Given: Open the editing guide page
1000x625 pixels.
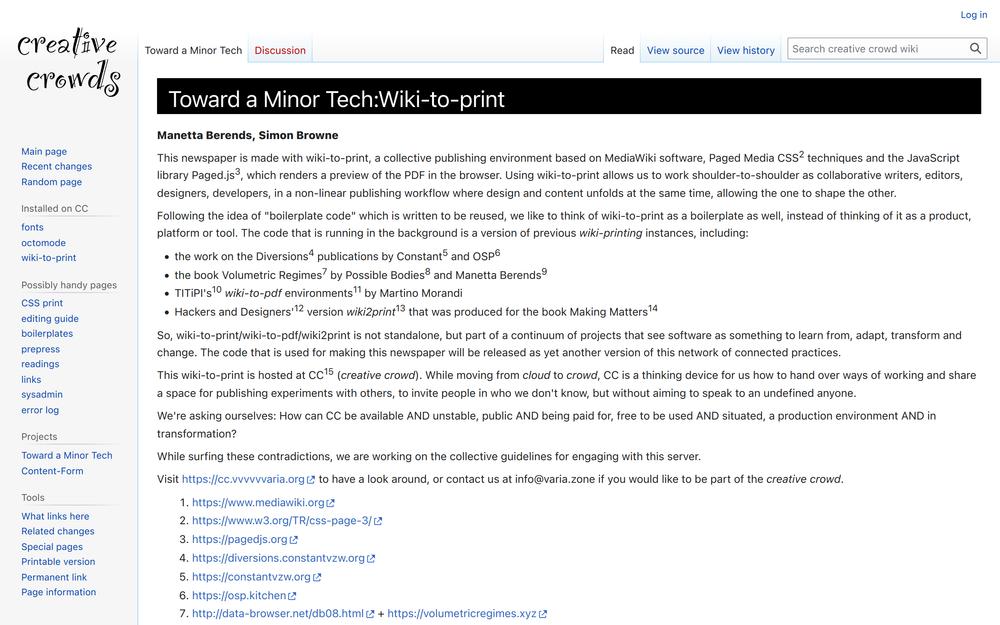Looking at the screenshot, I should (50, 318).
